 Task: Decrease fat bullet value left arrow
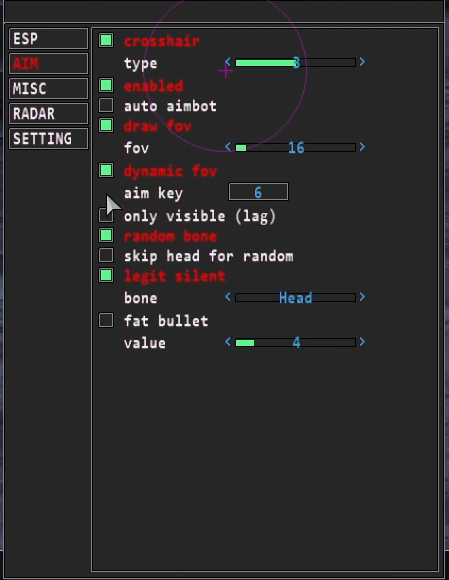coord(228,342)
